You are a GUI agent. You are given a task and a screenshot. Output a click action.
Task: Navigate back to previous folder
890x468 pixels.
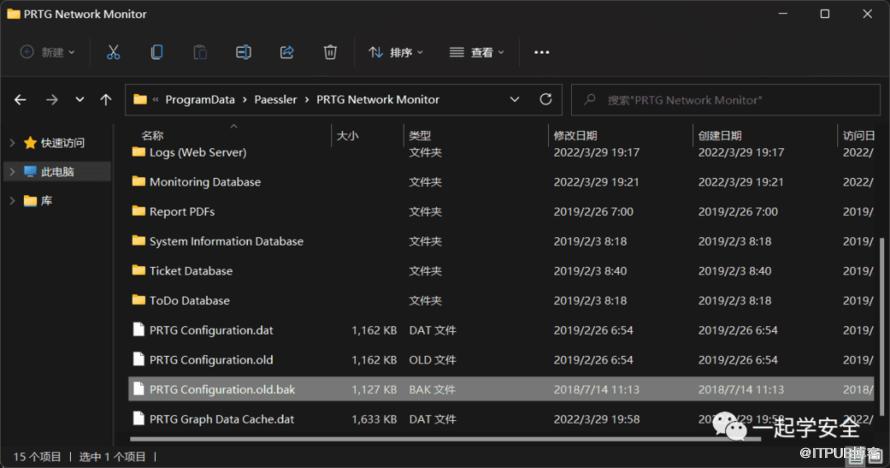point(20,100)
